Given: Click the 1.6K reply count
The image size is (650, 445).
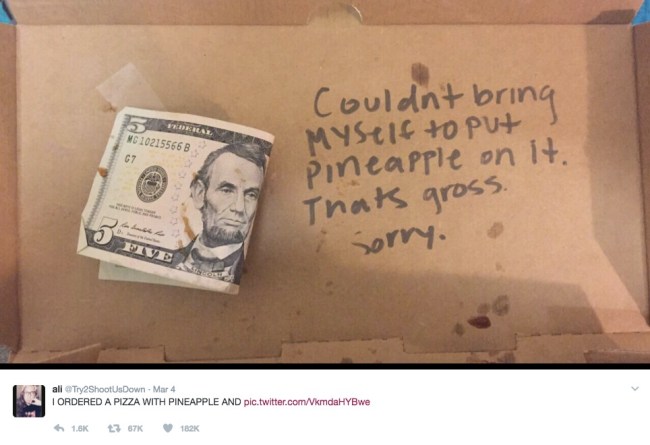Looking at the screenshot, I should [80, 428].
